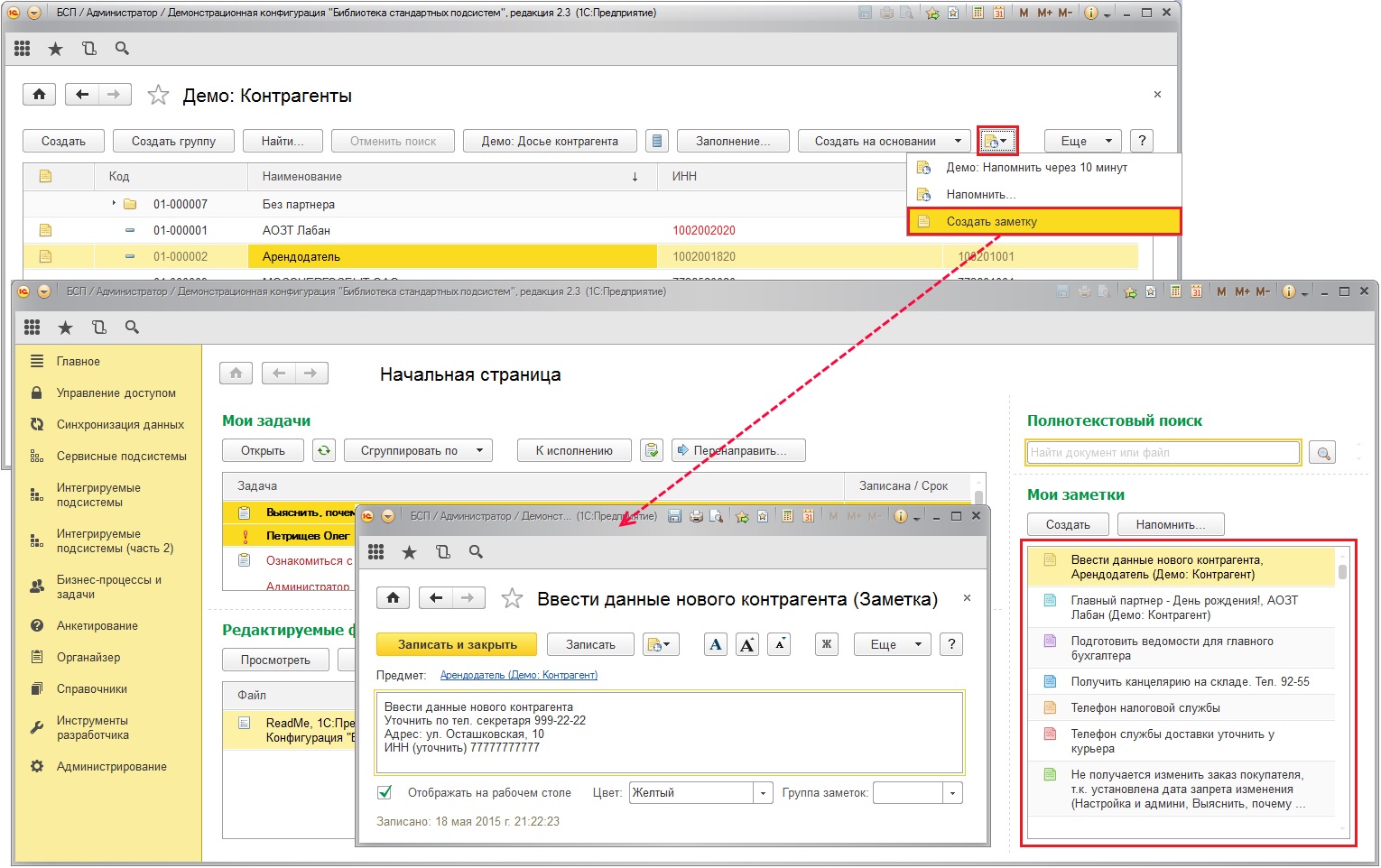
Task: Select Напомнить... menu entry
Action: point(1044,194)
